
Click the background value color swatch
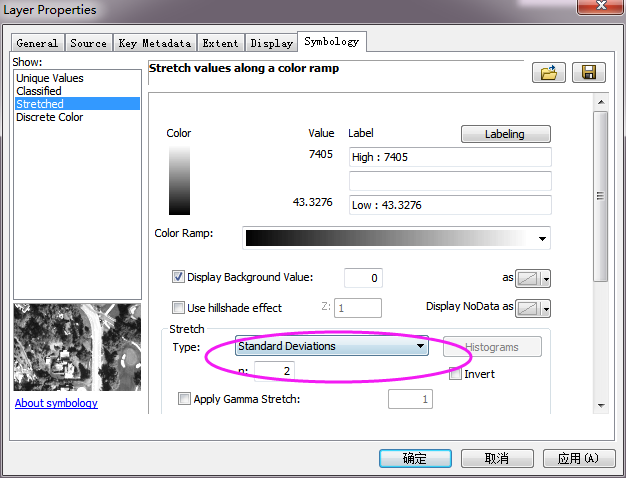click(528, 279)
